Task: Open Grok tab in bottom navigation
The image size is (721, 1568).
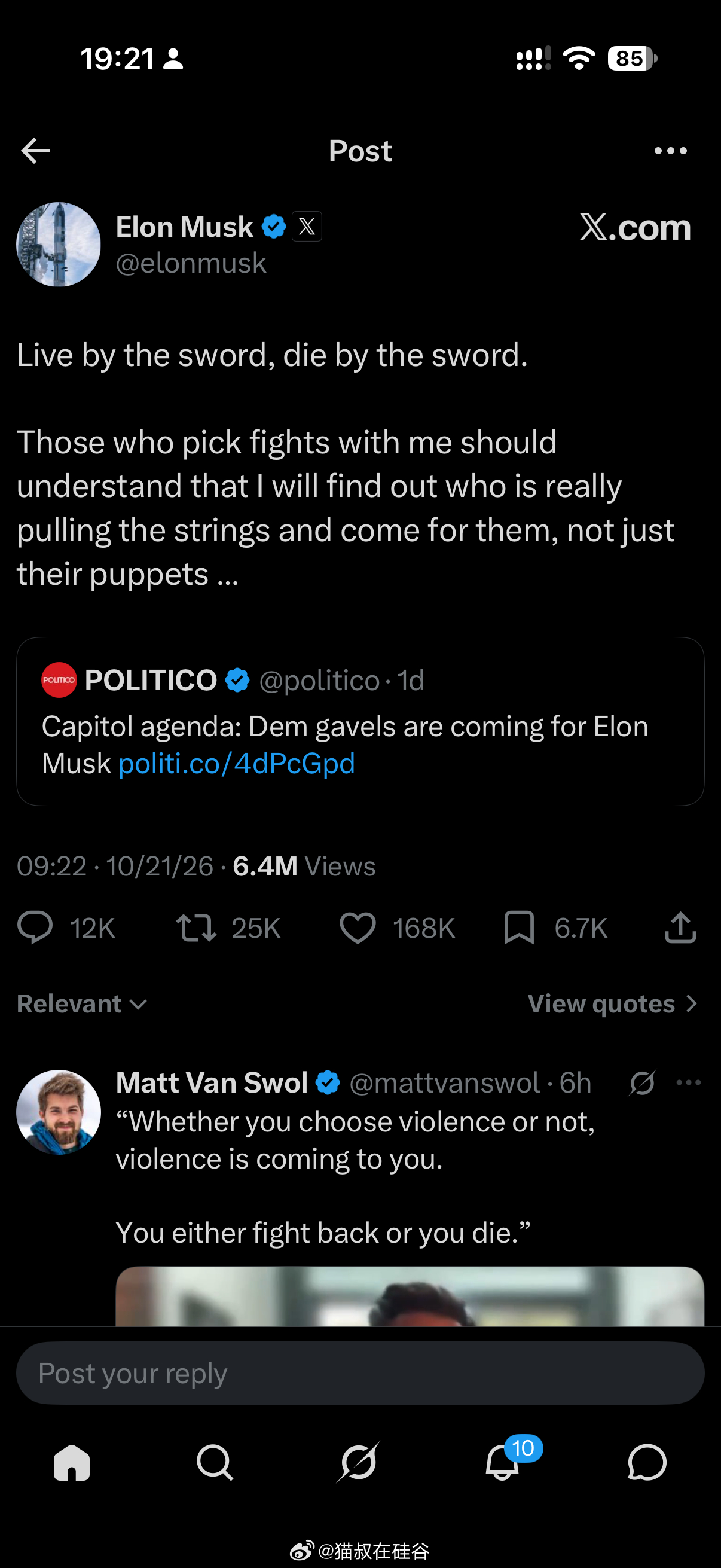Action: pos(358,1462)
